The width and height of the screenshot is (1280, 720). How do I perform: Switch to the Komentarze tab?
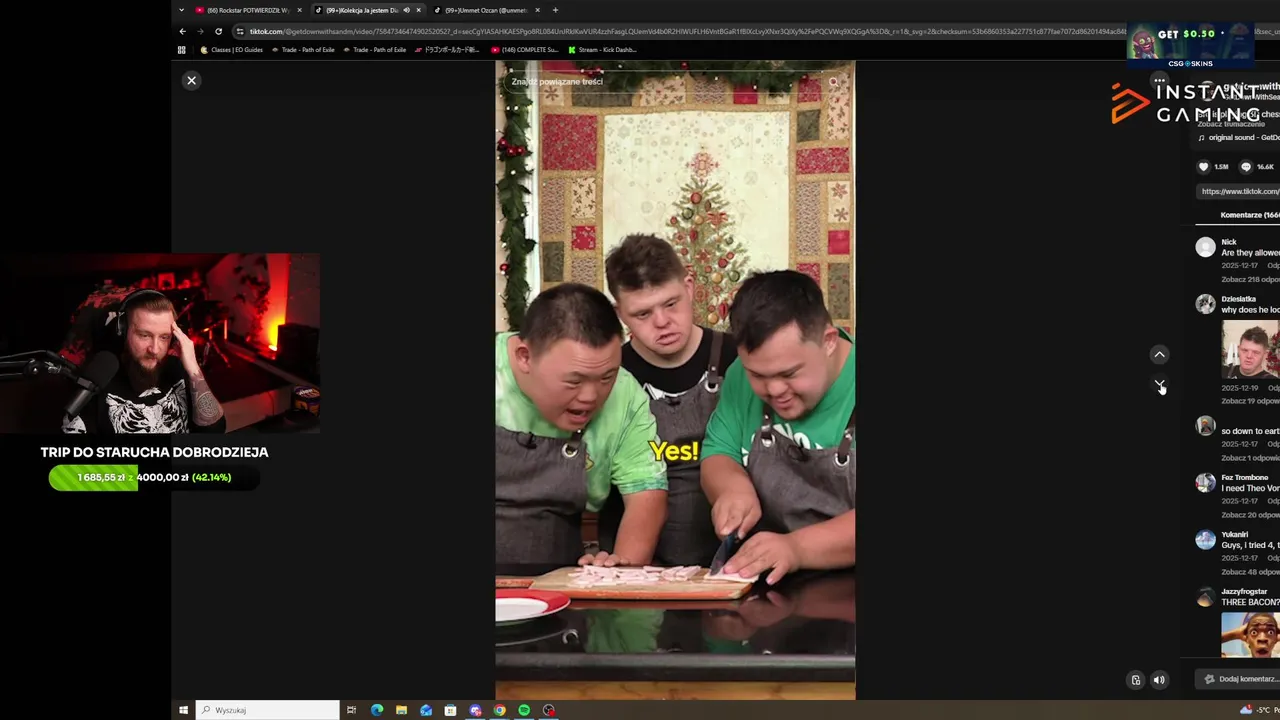(x=1249, y=215)
